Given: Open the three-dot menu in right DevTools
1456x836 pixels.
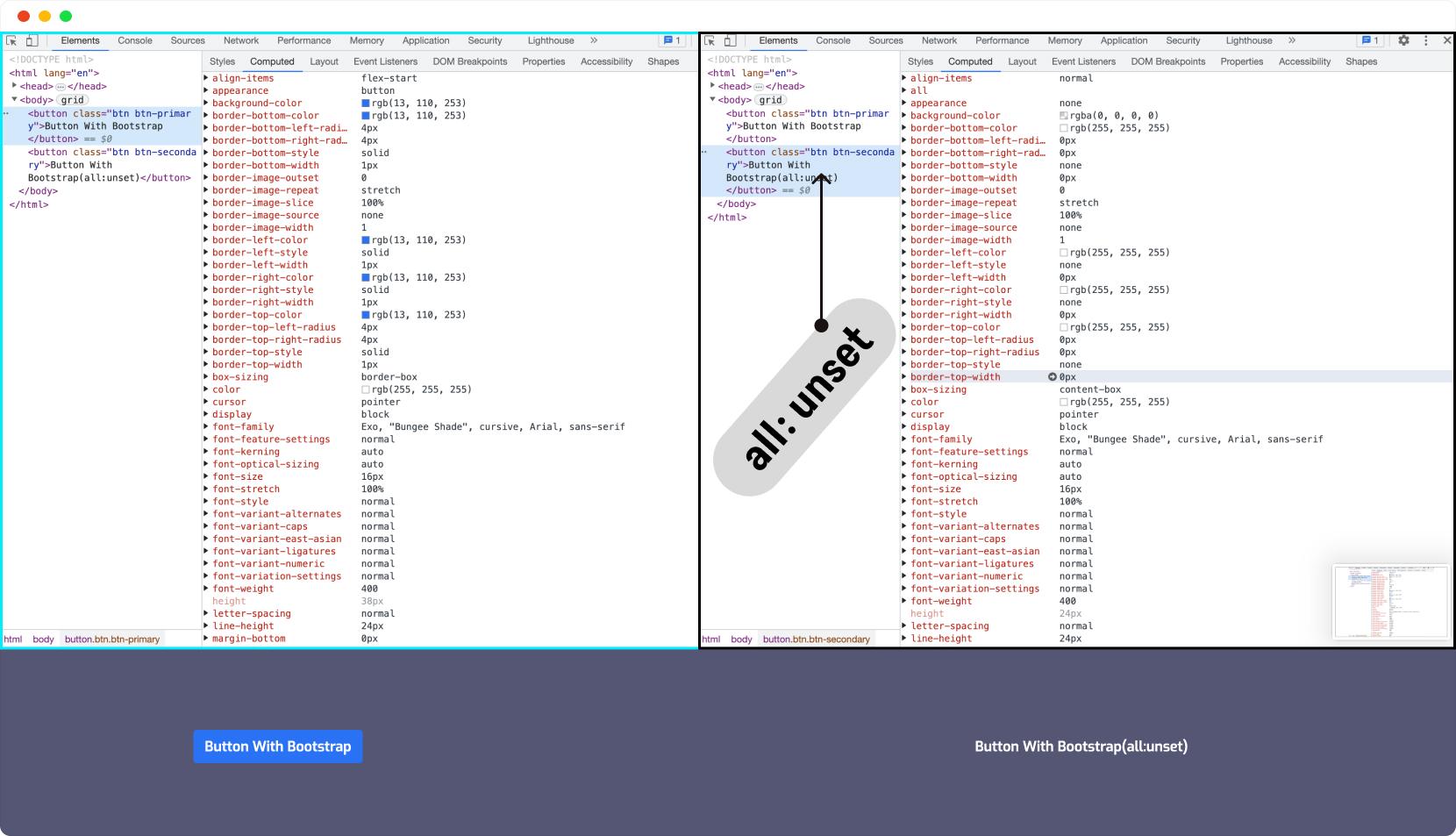Looking at the screenshot, I should pyautogui.click(x=1426, y=40).
